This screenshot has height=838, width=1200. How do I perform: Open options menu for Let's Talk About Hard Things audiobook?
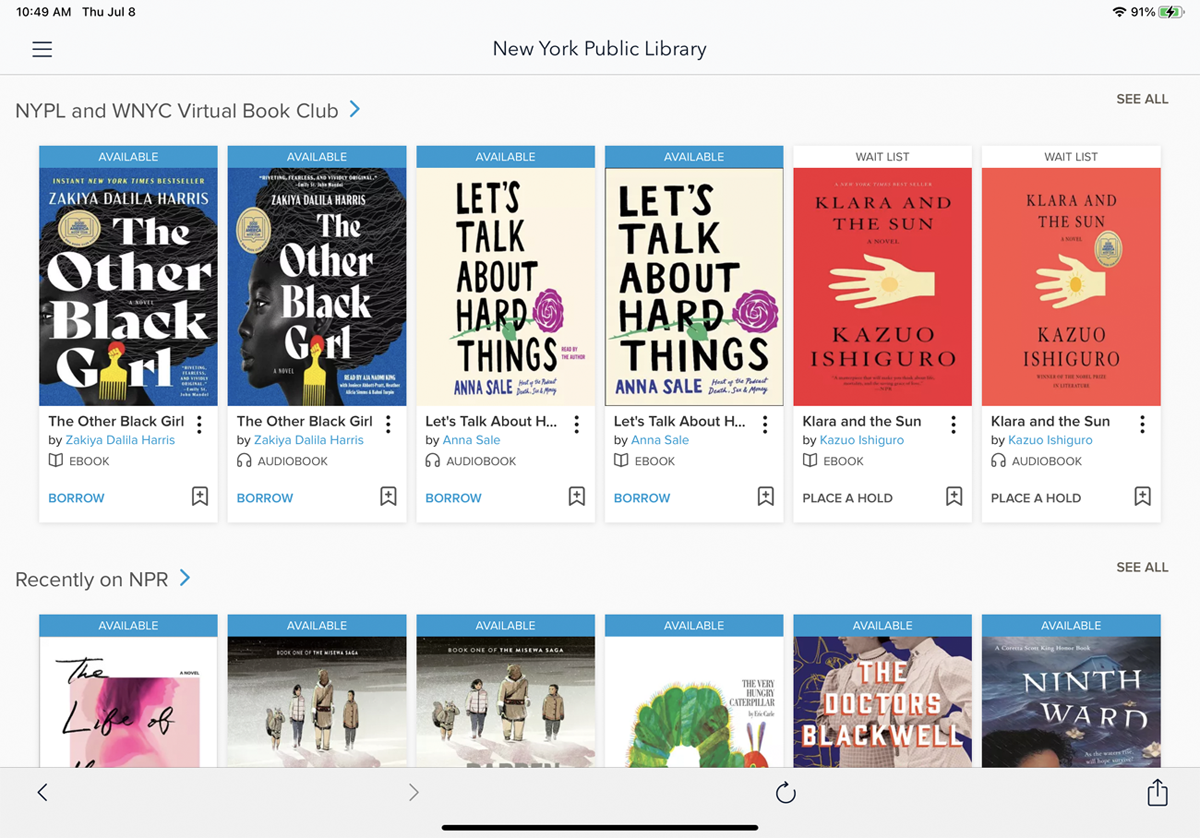point(577,425)
